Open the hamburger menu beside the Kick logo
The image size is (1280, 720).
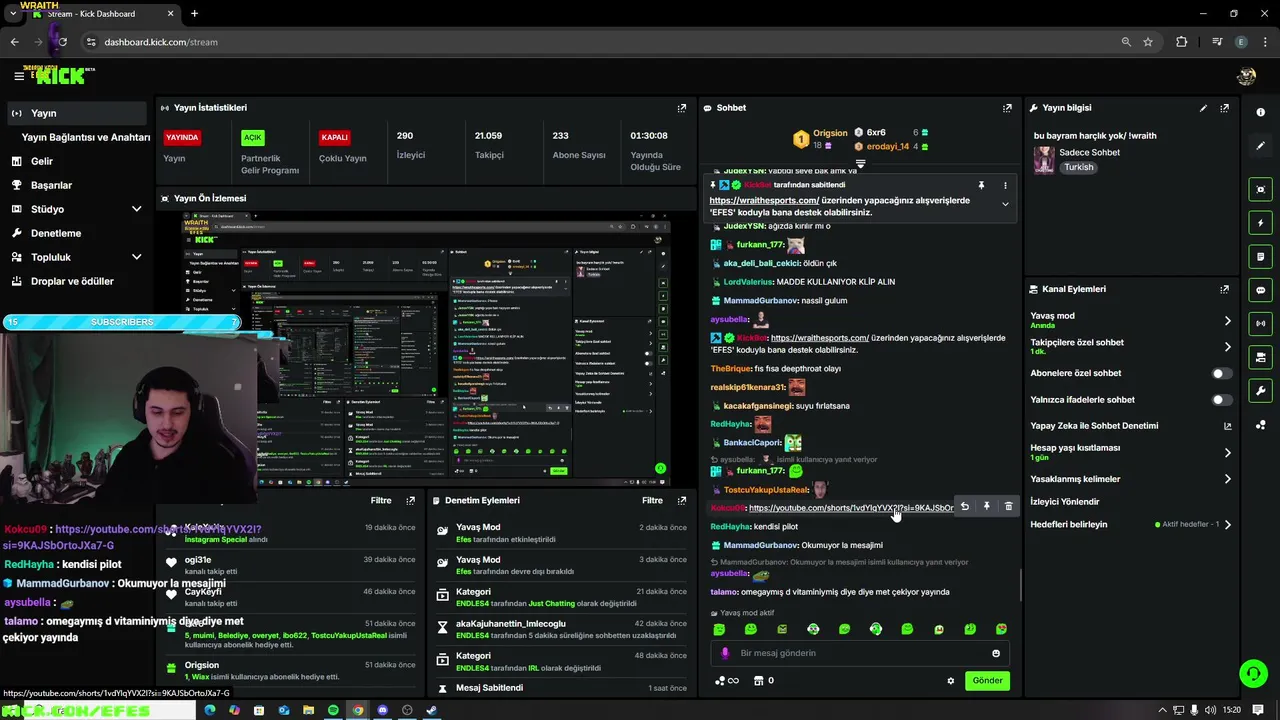(18, 76)
